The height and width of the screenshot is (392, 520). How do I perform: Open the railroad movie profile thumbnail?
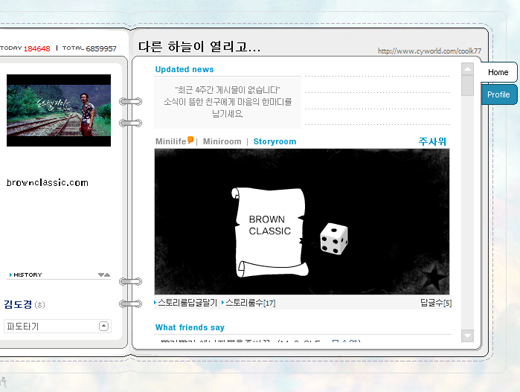tap(59, 110)
